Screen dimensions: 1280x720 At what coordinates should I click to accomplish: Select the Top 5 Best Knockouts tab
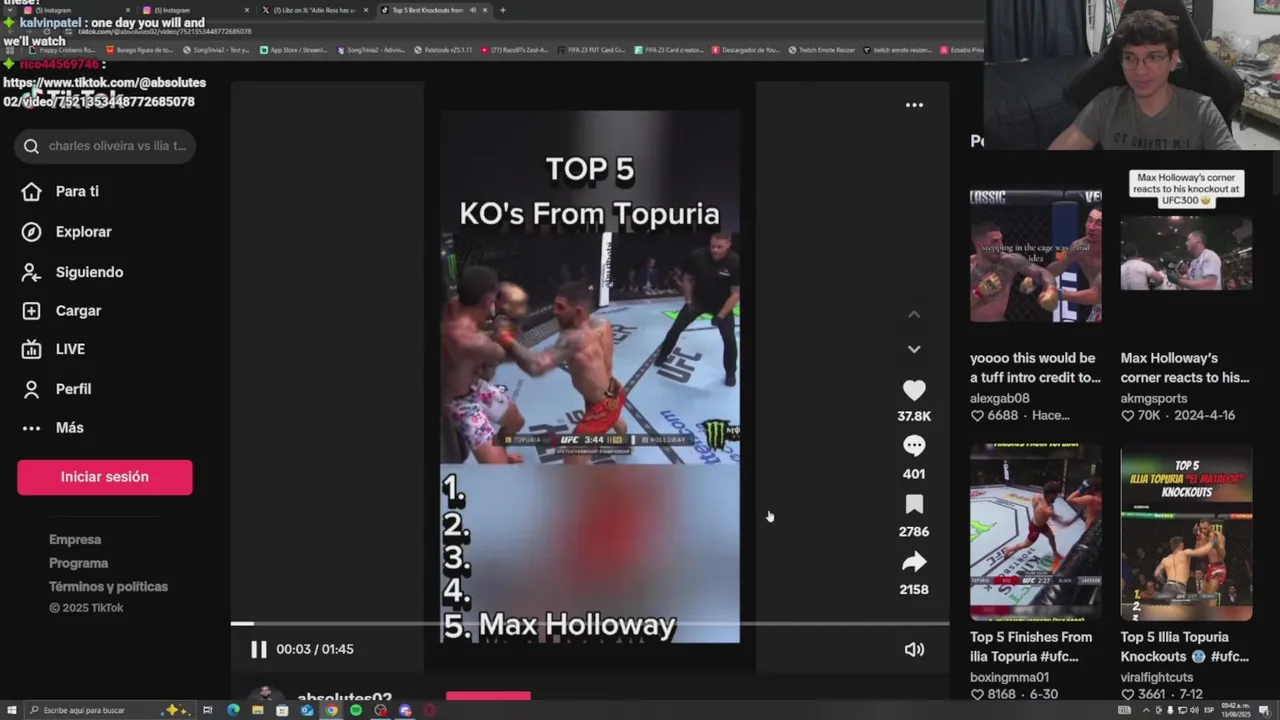point(432,10)
